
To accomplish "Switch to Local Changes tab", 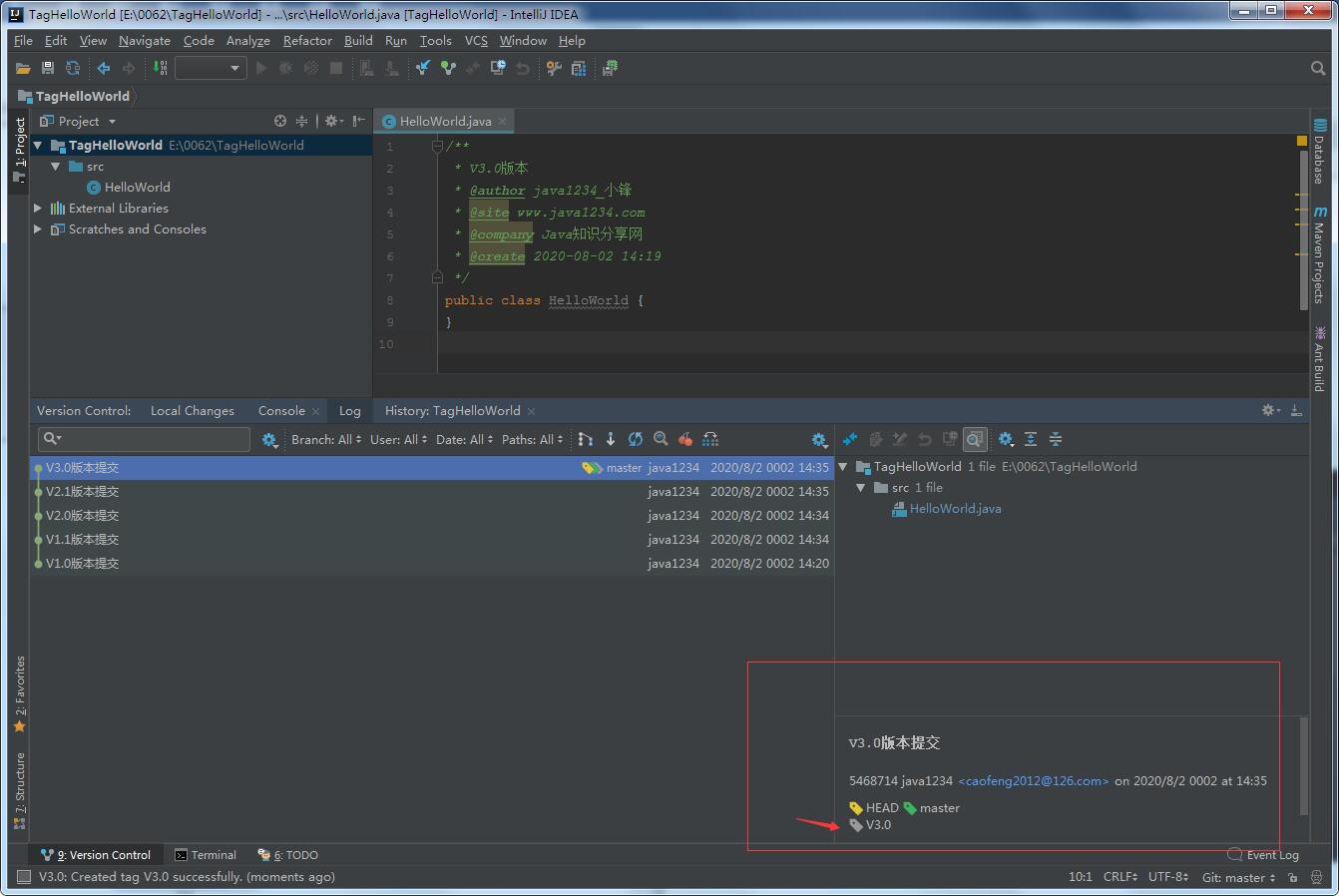I will tap(193, 410).
